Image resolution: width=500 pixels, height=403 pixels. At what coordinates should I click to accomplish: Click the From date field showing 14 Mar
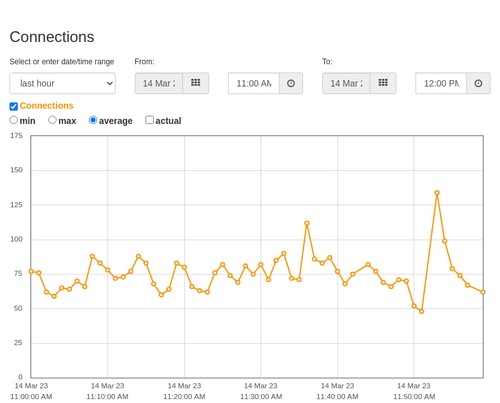coord(159,83)
